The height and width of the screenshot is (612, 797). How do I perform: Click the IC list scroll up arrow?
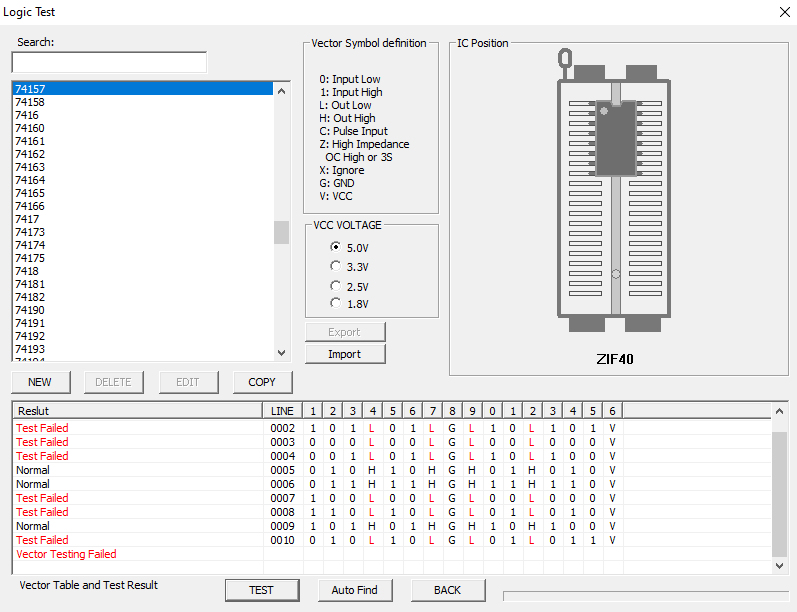(282, 91)
